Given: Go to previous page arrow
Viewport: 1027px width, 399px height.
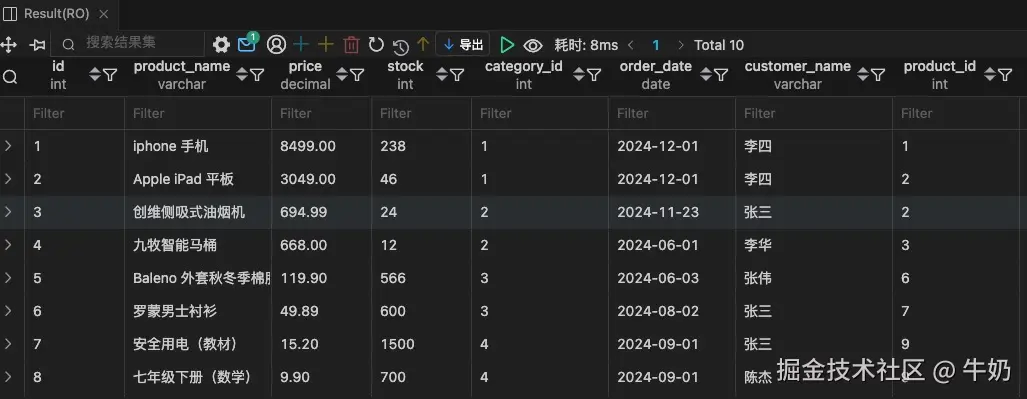Looking at the screenshot, I should pos(631,45).
